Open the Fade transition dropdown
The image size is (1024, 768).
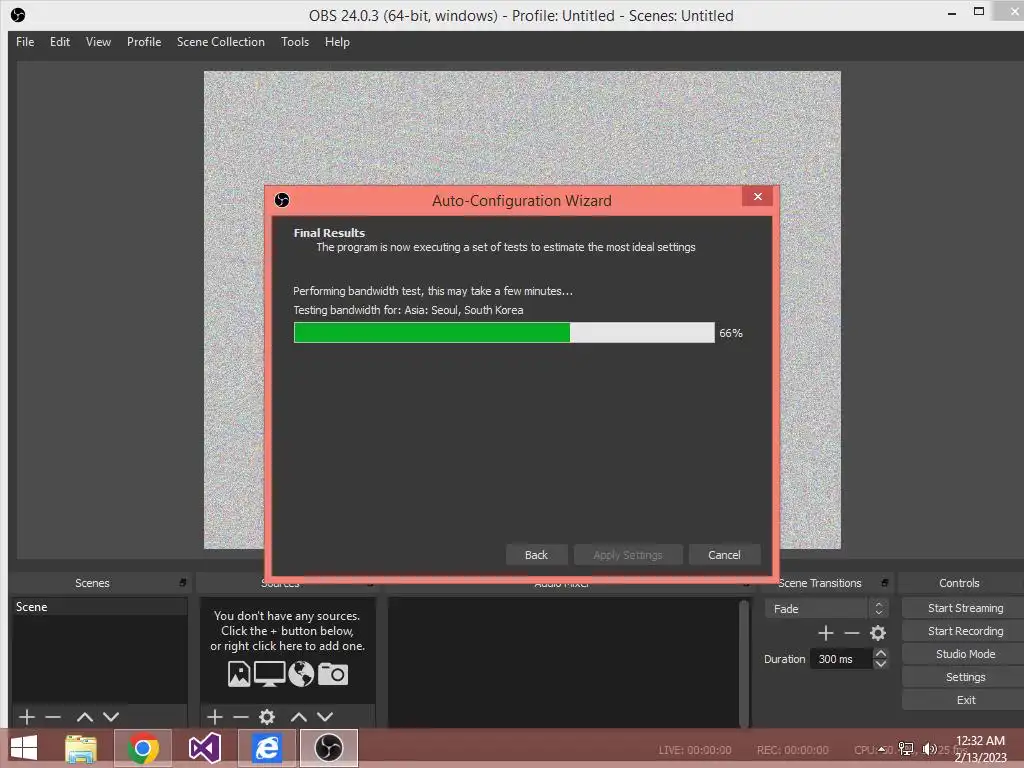click(827, 609)
